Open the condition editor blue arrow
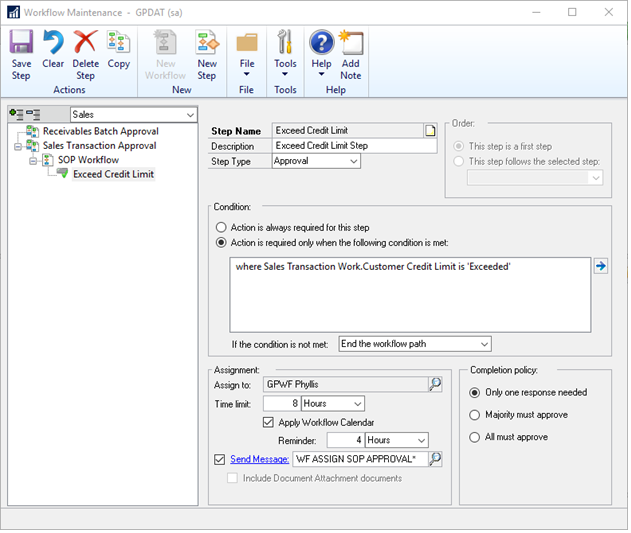Screen dimensions: 631x533 [x=600, y=266]
